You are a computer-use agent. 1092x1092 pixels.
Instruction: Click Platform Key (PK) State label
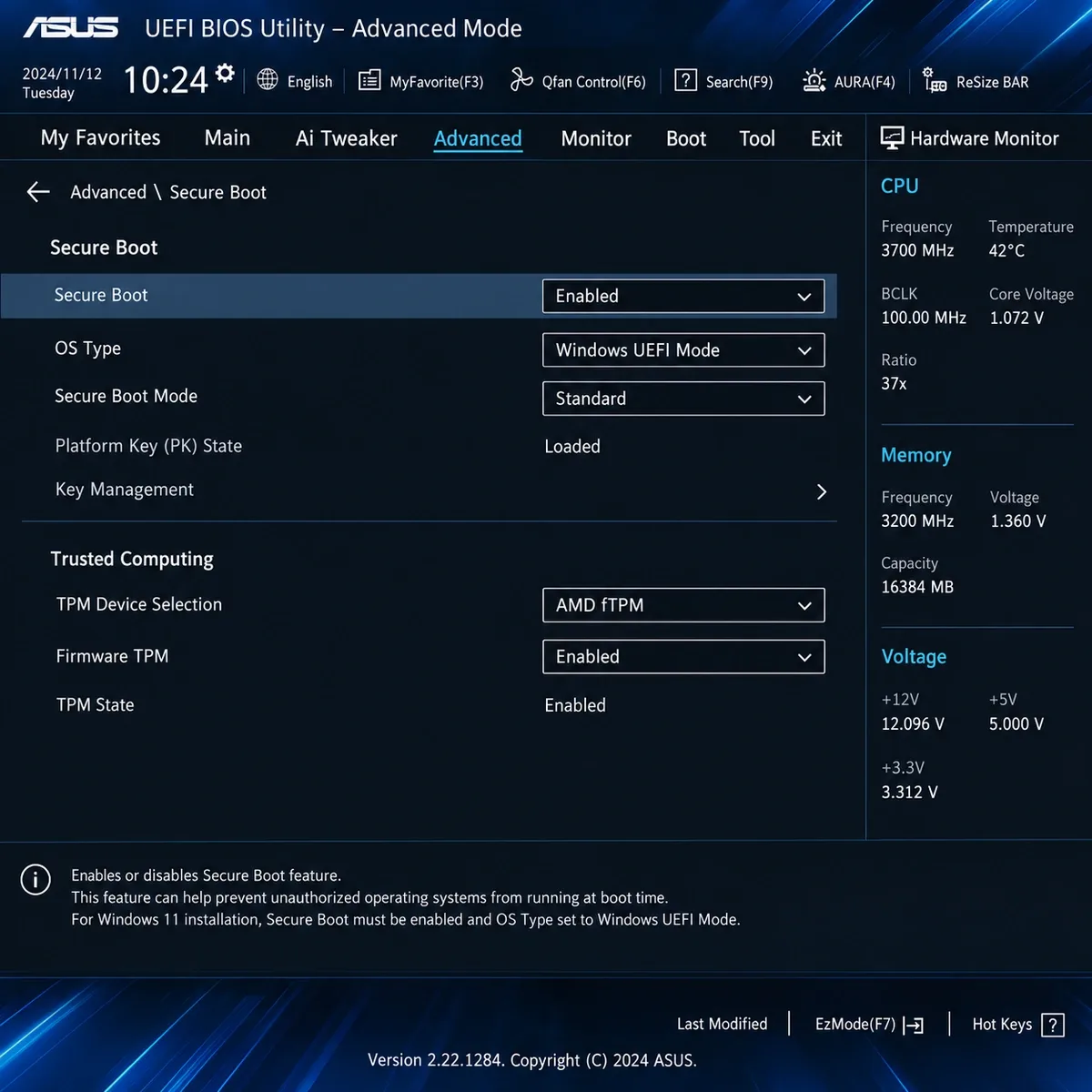point(148,446)
